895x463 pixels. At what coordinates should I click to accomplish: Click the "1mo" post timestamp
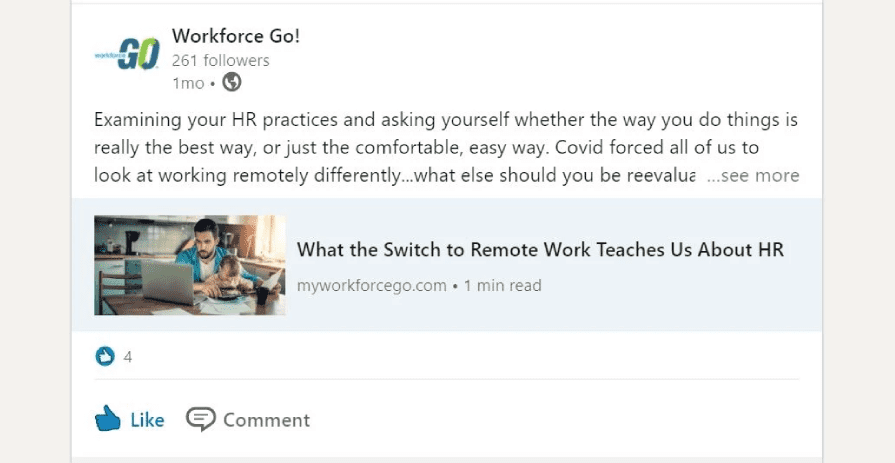coord(188,83)
